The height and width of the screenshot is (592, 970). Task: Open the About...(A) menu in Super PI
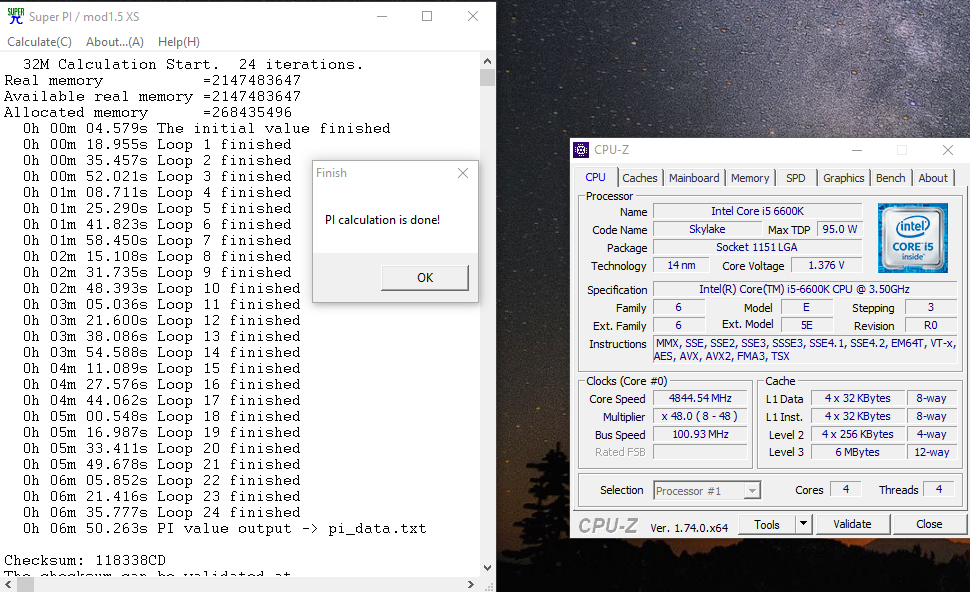click(x=115, y=41)
